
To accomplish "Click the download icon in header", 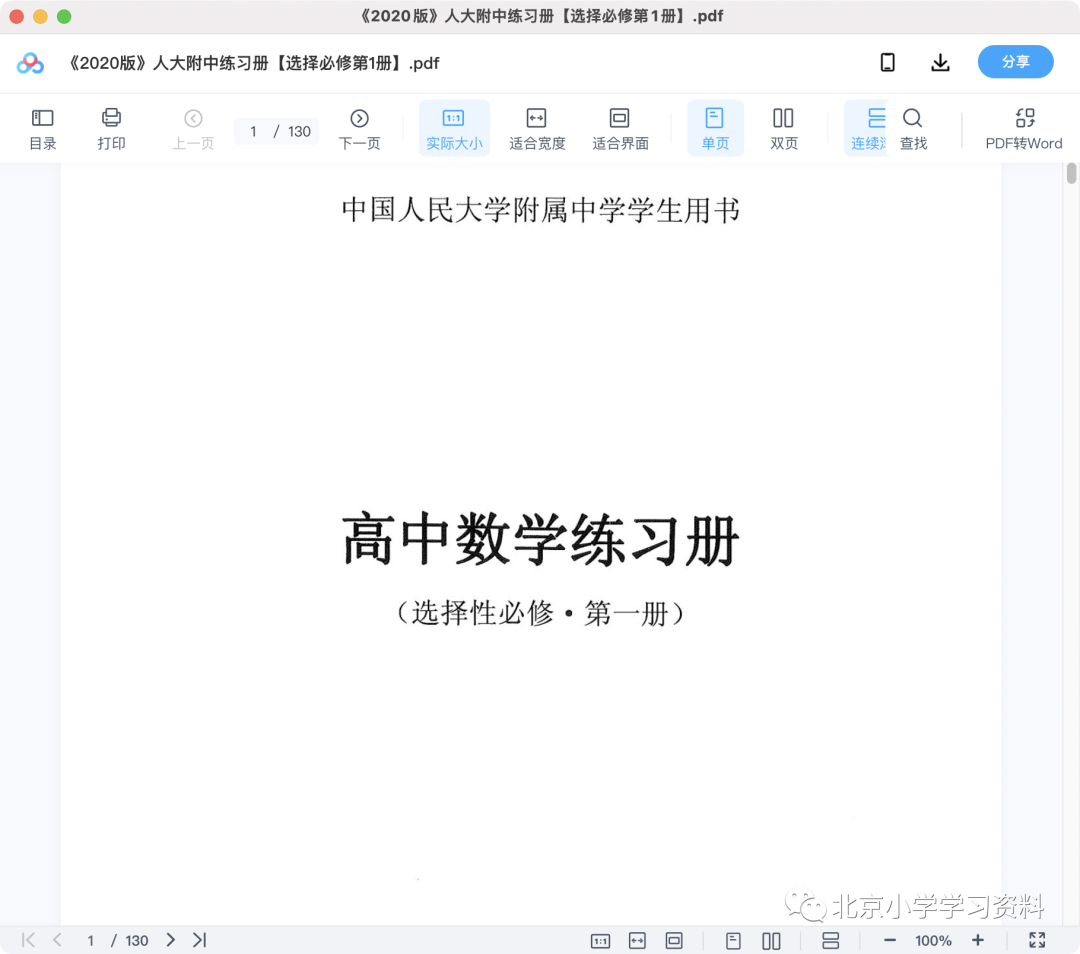I will 940,62.
